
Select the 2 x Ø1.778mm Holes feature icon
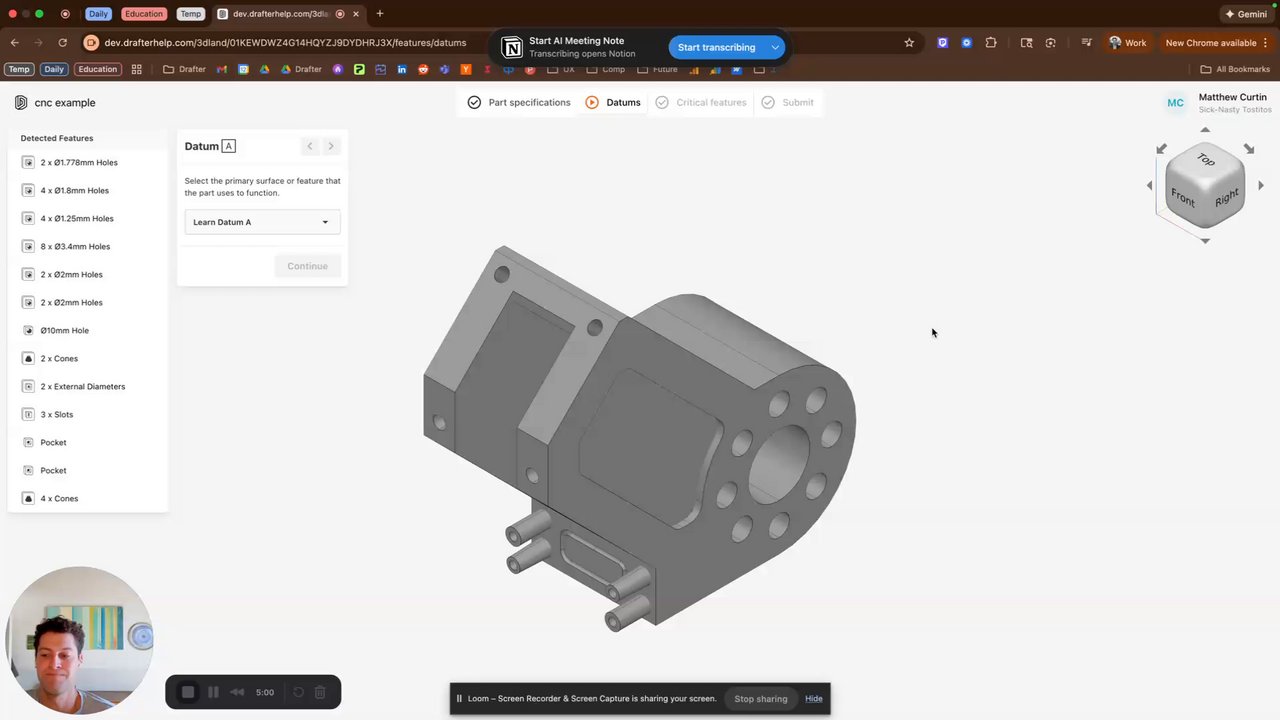28,162
